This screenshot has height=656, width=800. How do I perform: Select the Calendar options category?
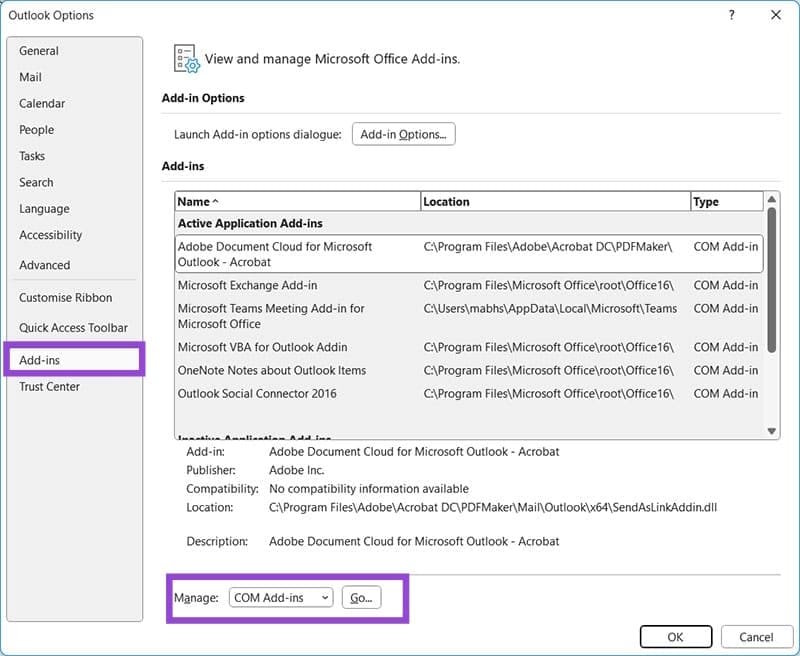[x=41, y=103]
